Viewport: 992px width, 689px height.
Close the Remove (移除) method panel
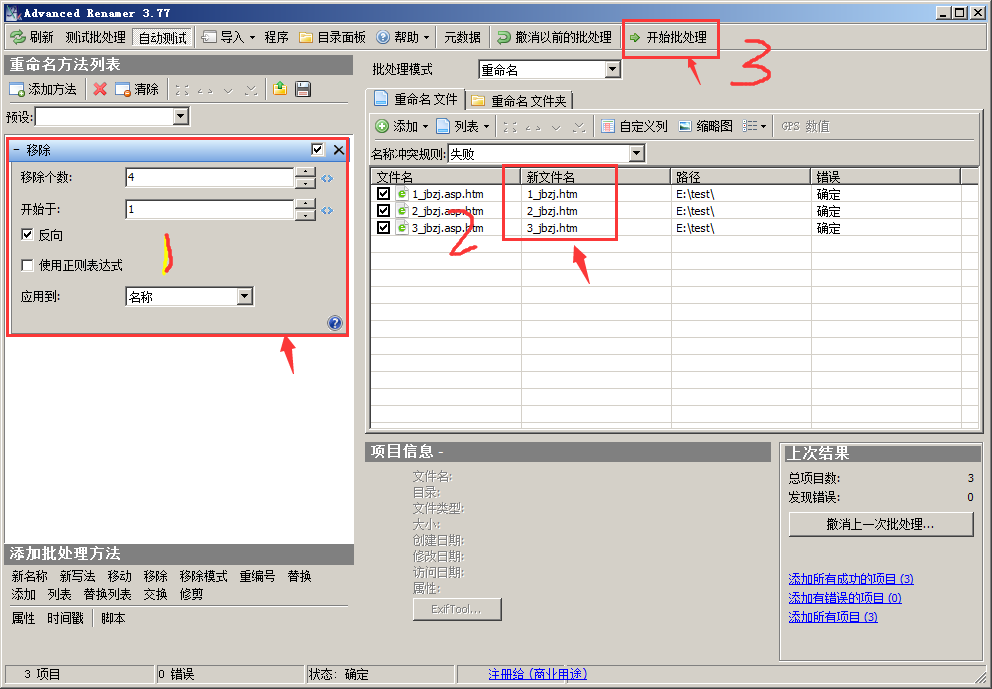click(339, 150)
